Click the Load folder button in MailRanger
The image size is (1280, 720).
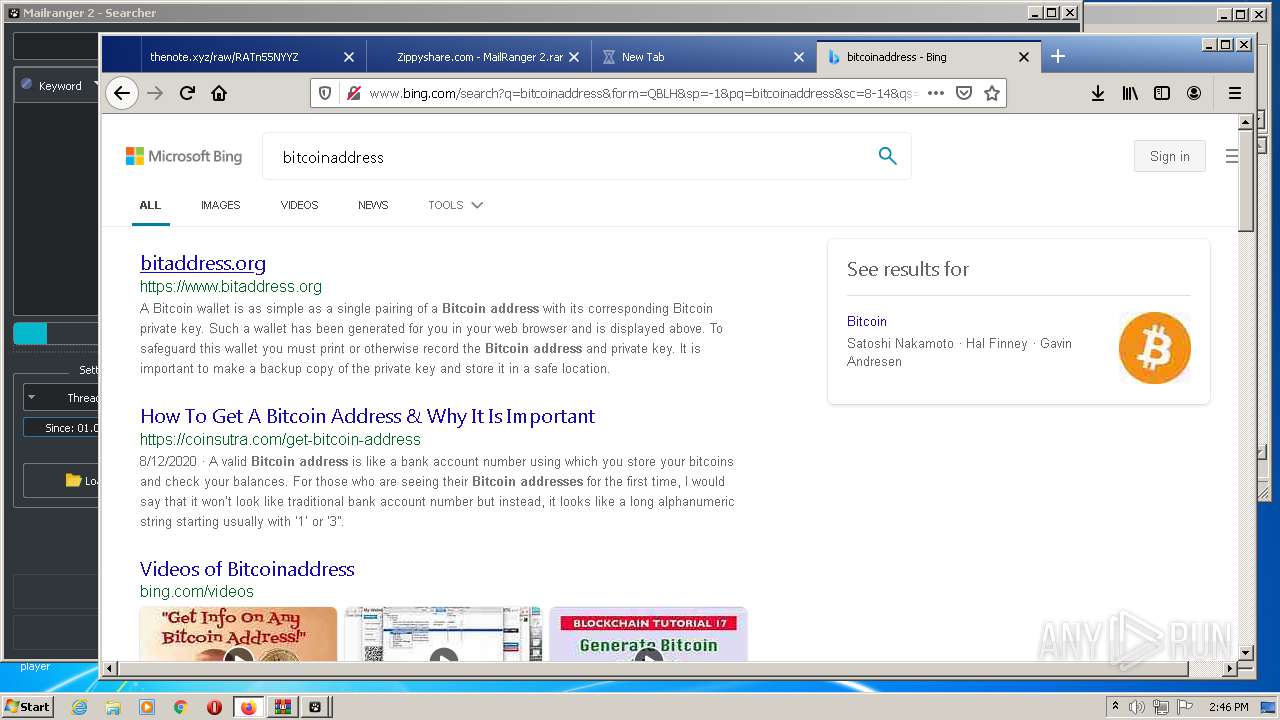[x=62, y=480]
